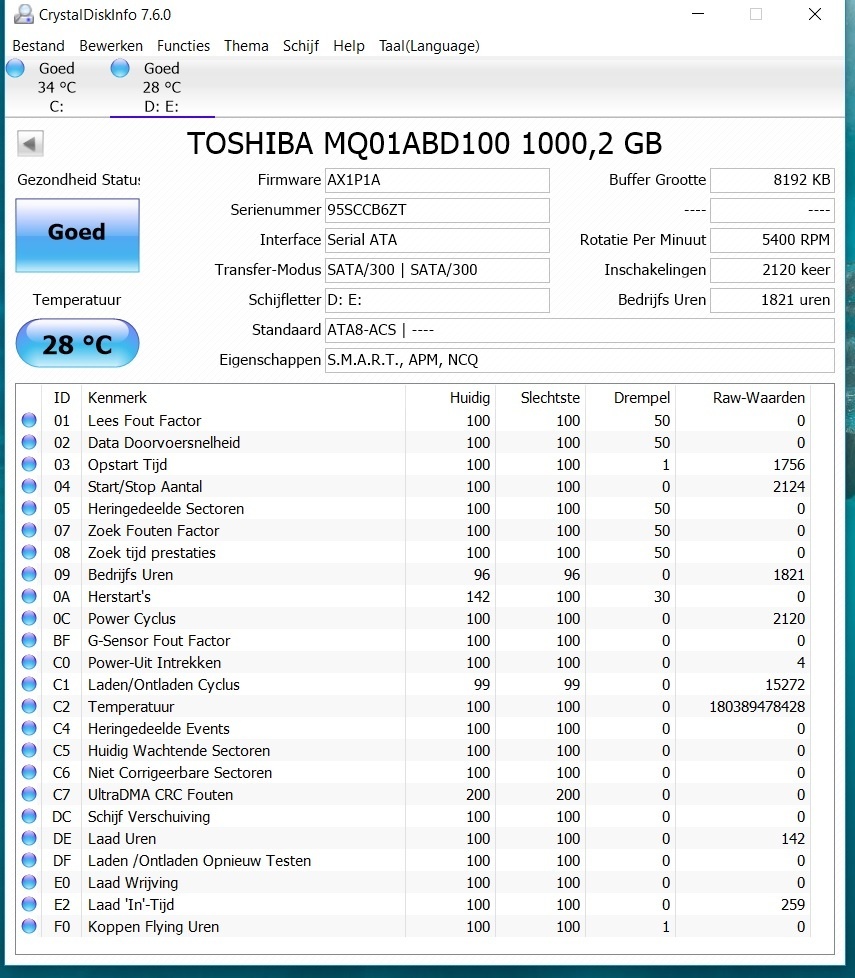Viewport: 855px width, 978px height.
Task: Open the Schijf menu
Action: (301, 46)
